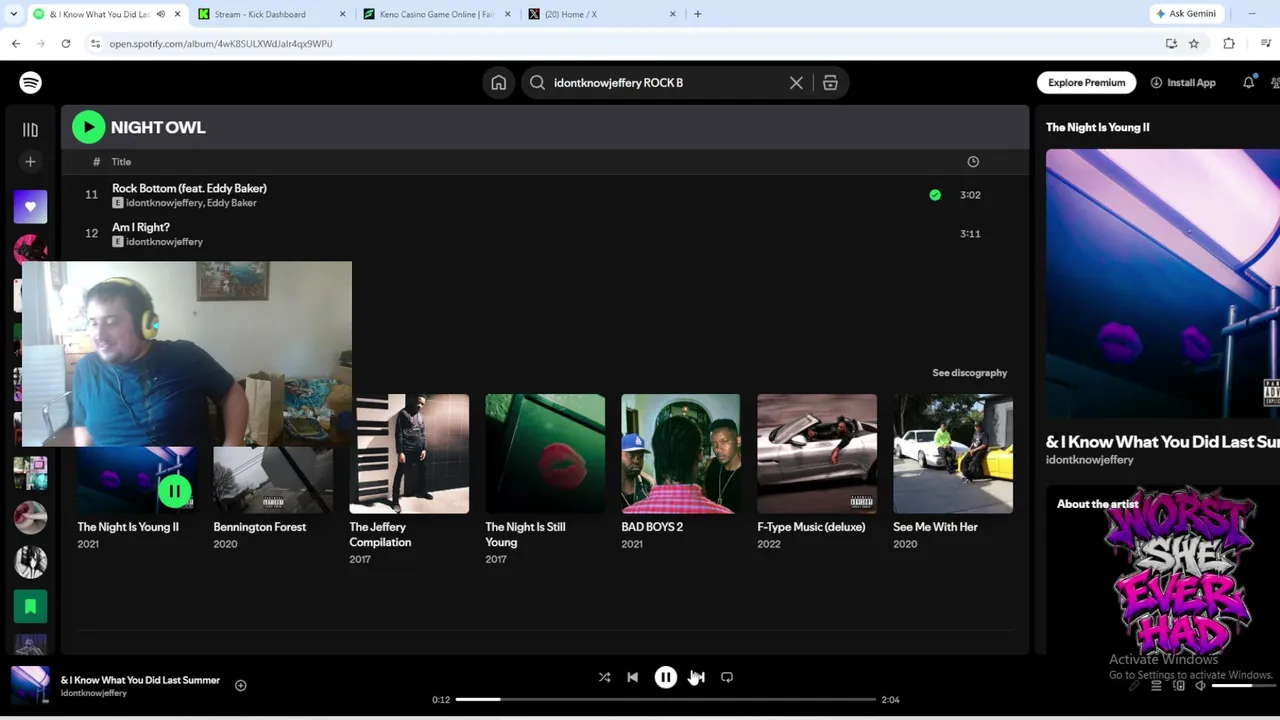
Task: Click the browser address bar URL
Action: coord(221,44)
